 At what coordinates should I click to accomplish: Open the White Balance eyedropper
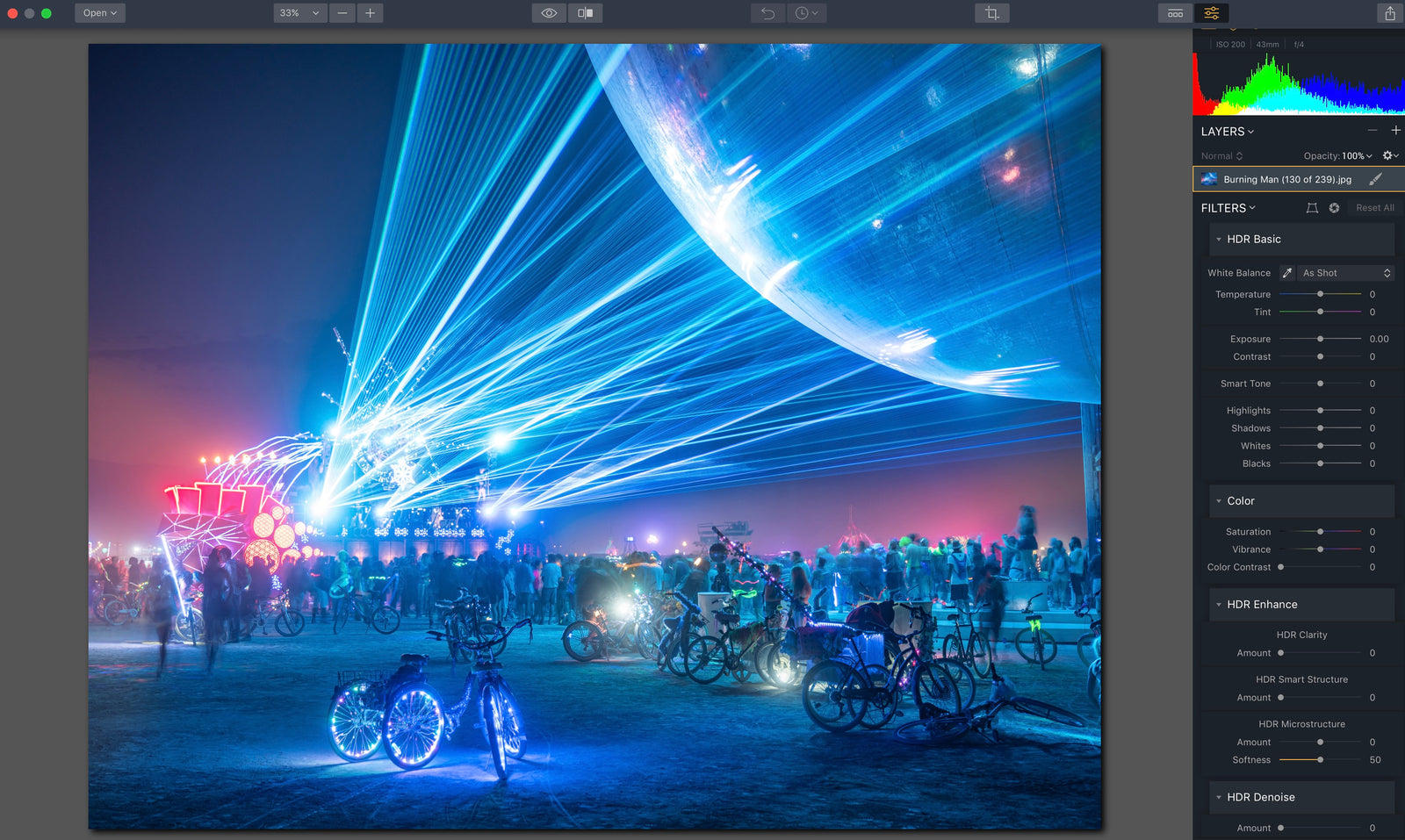[x=1286, y=273]
